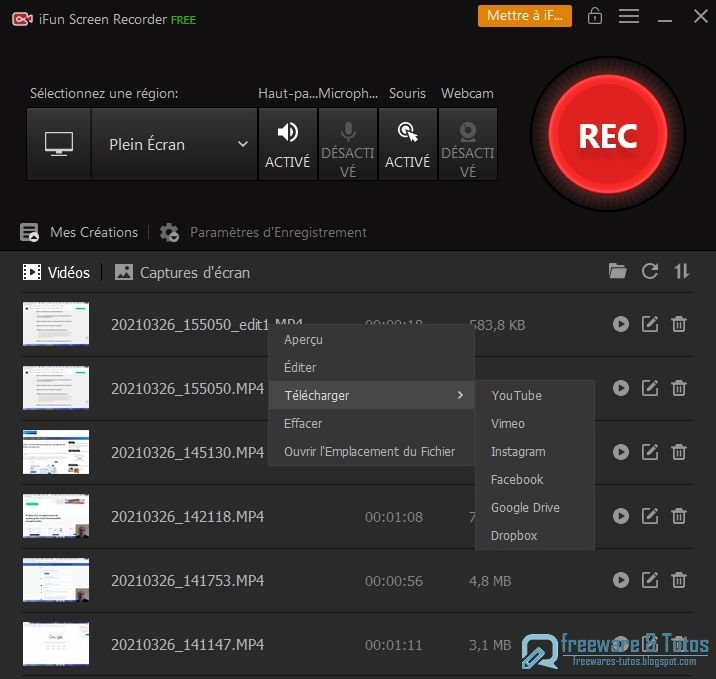Screen dimensions: 716x679
Task: Open the output folder icon
Action: tap(617, 271)
